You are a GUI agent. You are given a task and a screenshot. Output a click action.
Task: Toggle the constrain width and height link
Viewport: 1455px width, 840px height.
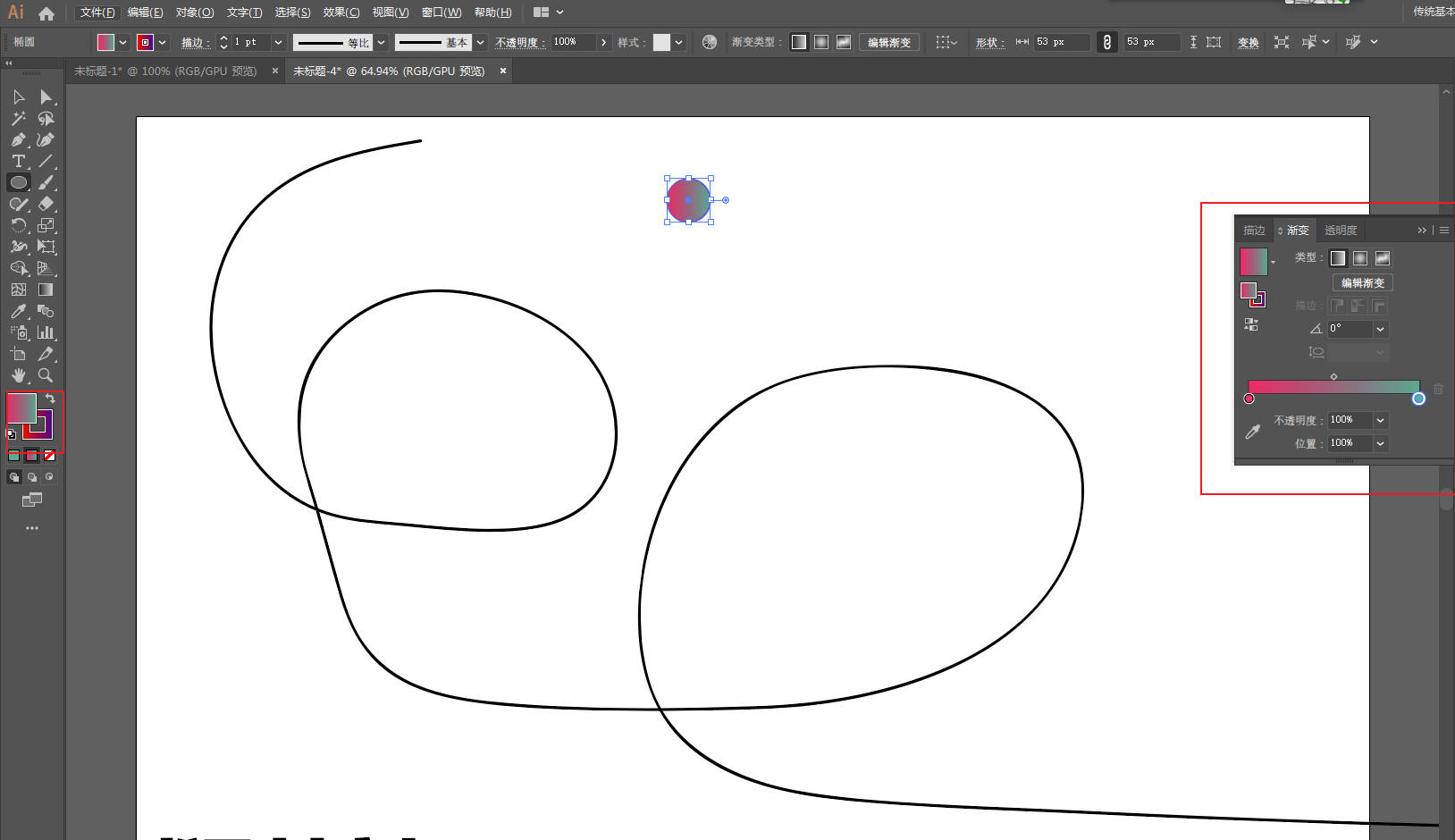pyautogui.click(x=1106, y=42)
